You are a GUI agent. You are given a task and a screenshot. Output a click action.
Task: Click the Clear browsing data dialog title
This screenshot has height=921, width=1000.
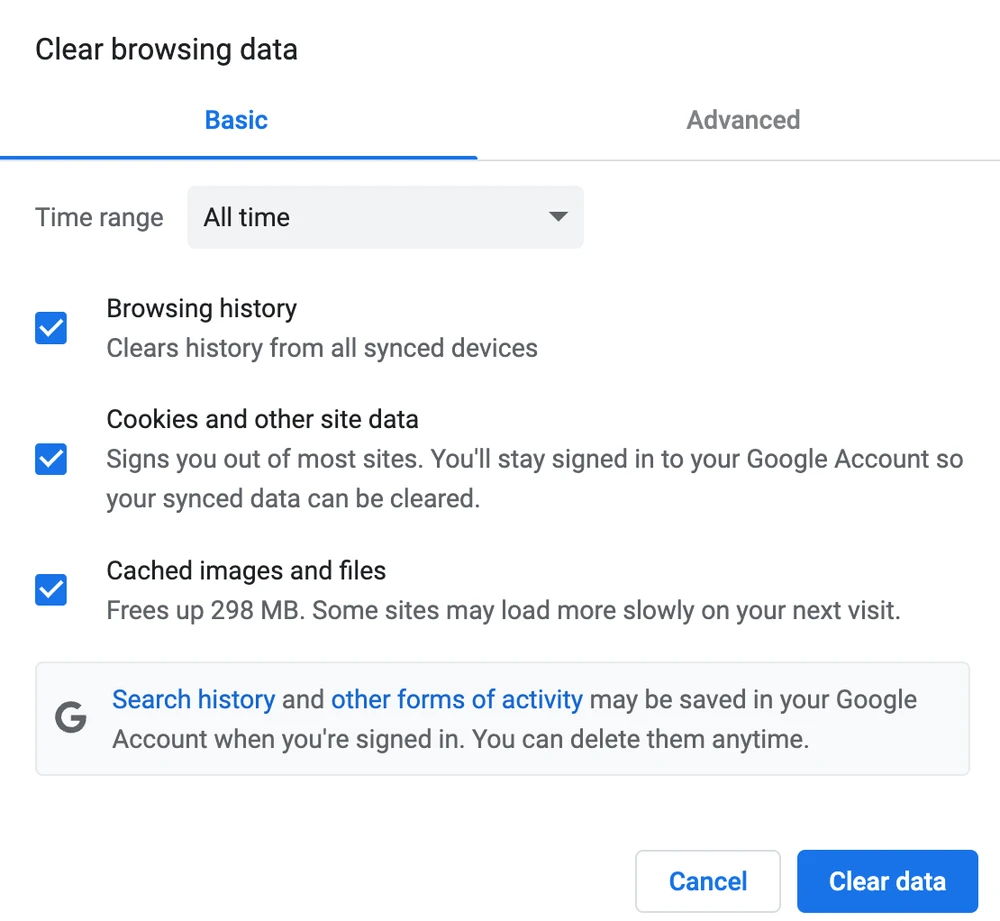166,49
